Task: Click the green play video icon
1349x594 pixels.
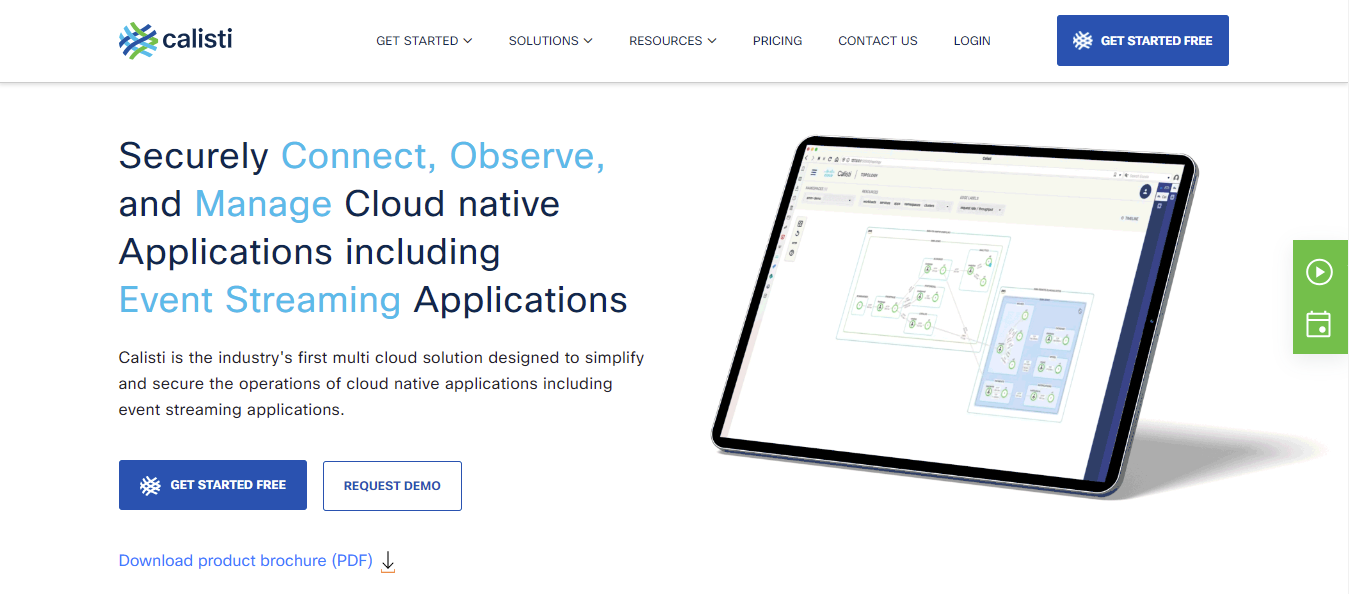Action: tap(1319, 271)
